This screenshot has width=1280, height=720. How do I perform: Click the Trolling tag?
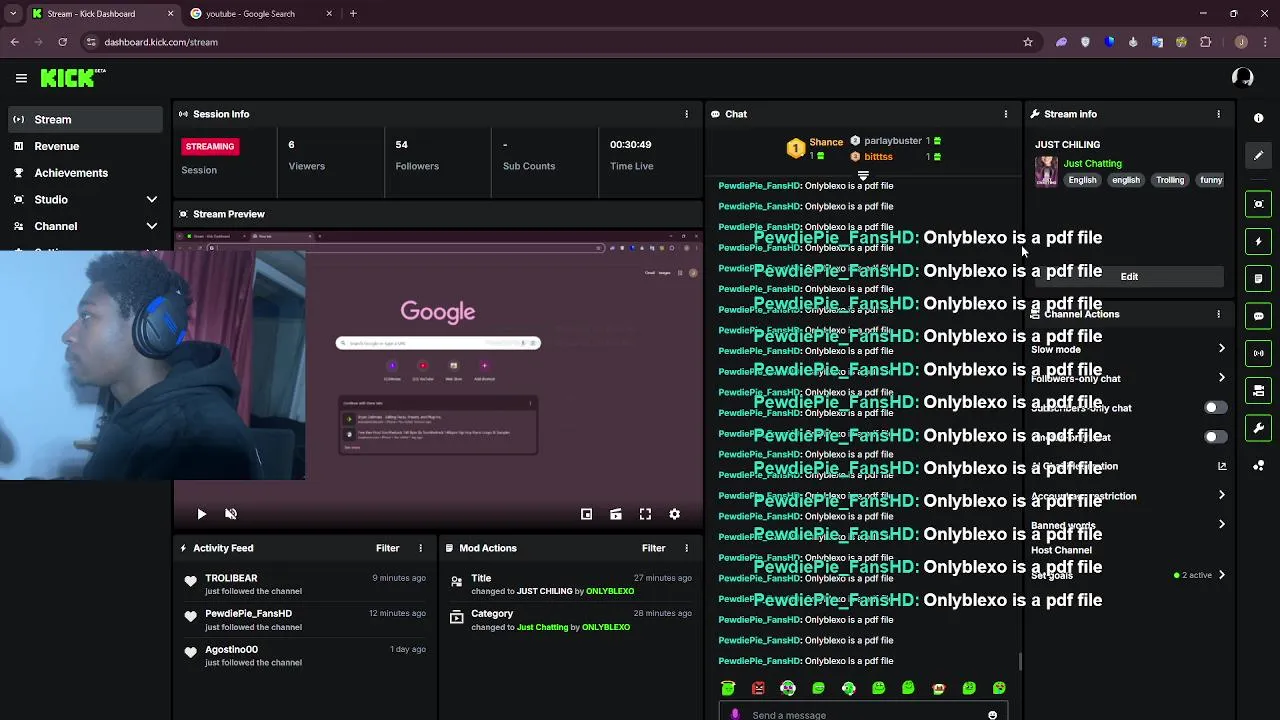pos(1170,180)
